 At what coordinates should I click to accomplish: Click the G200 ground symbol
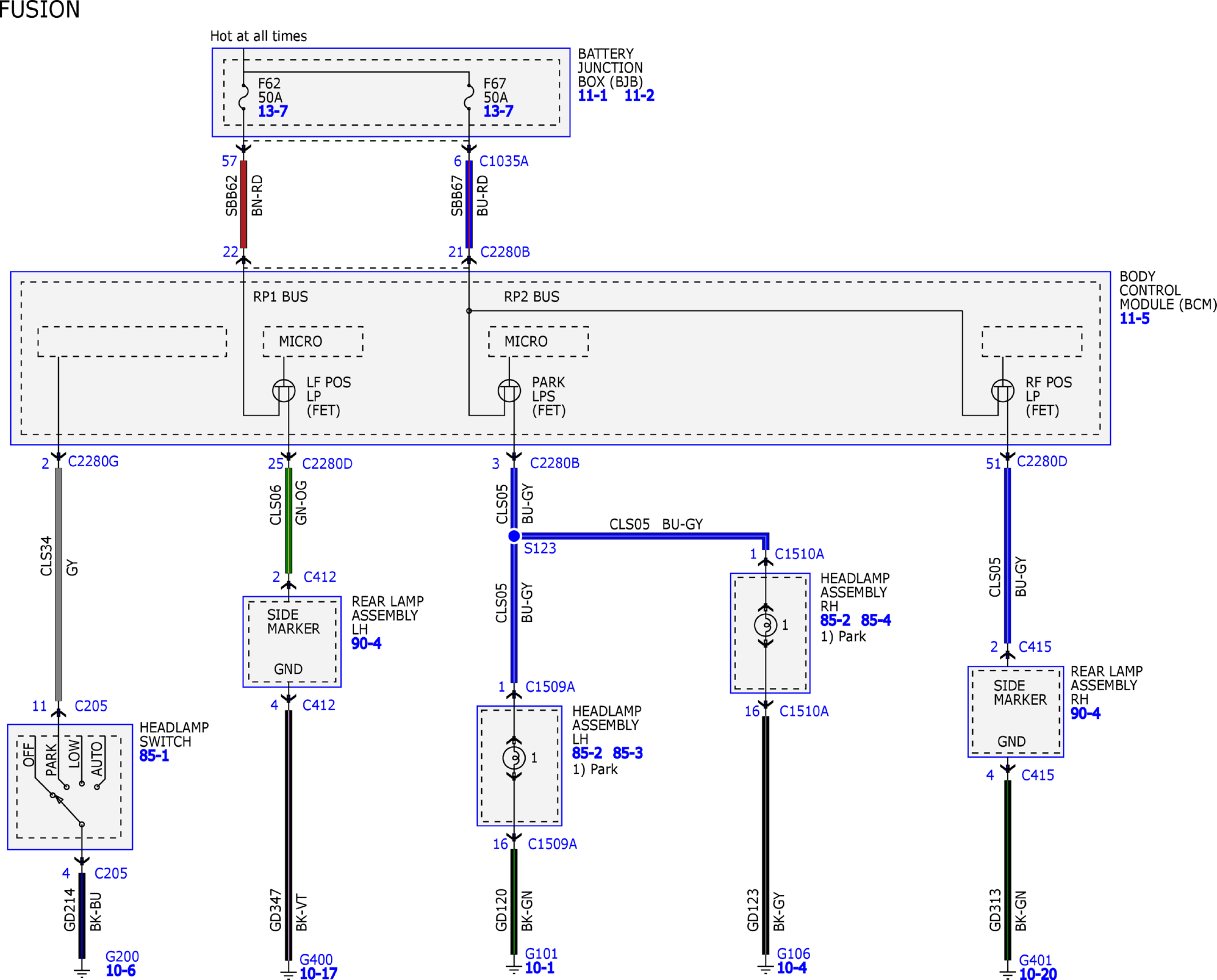click(x=82, y=971)
